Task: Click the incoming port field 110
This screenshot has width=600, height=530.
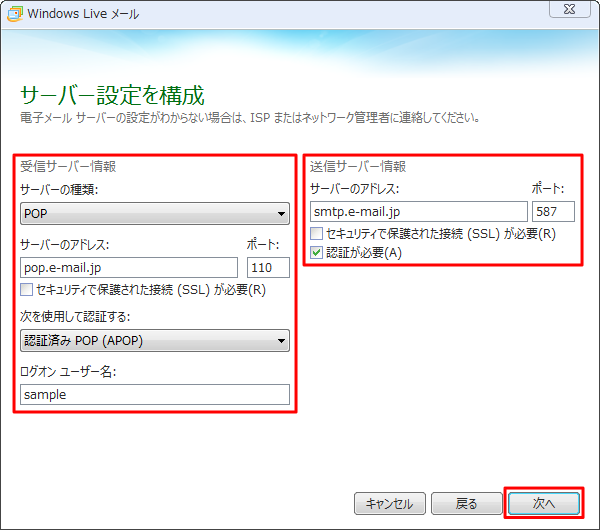Action: (268, 267)
